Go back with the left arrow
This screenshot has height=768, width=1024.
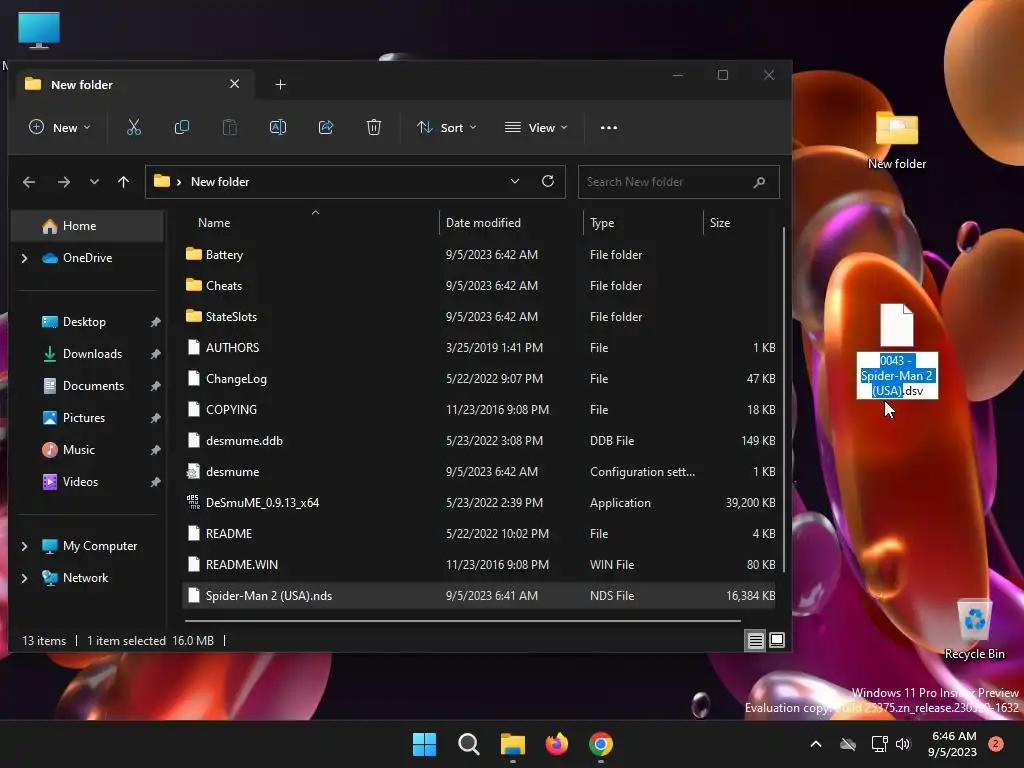29,182
